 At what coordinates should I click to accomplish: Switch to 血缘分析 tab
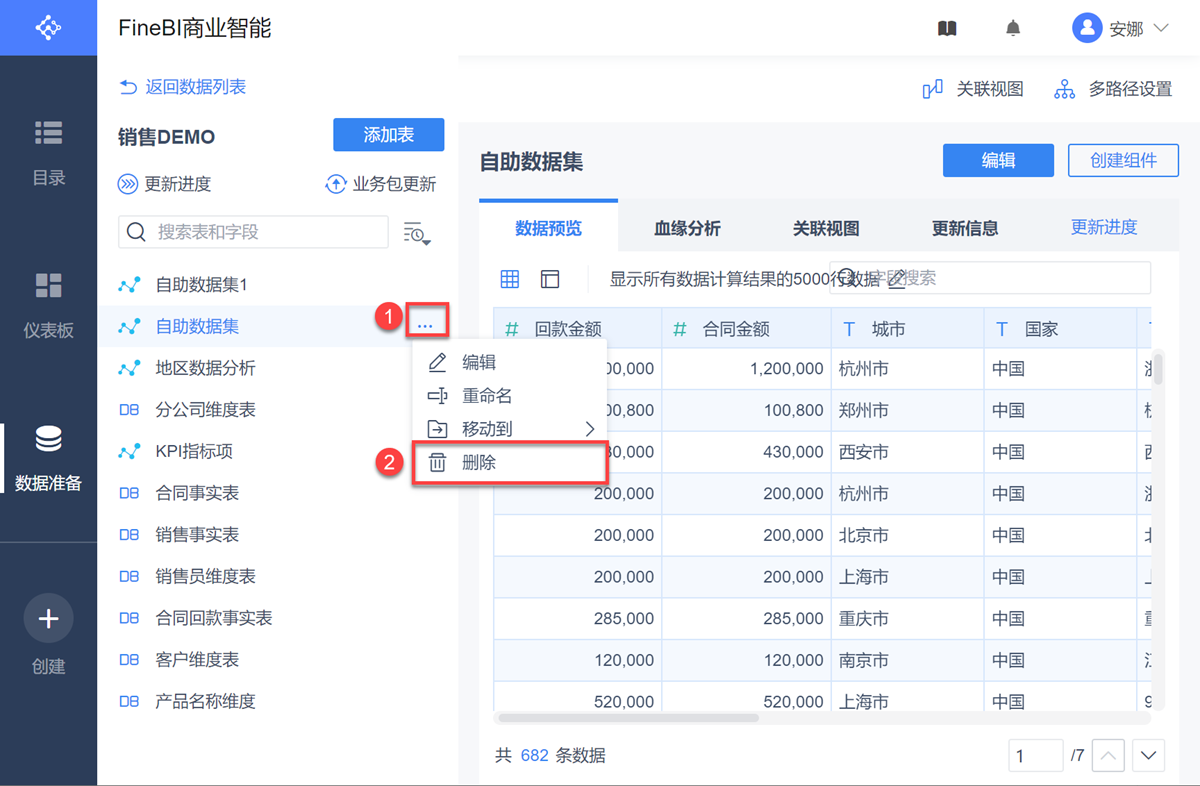(x=687, y=228)
